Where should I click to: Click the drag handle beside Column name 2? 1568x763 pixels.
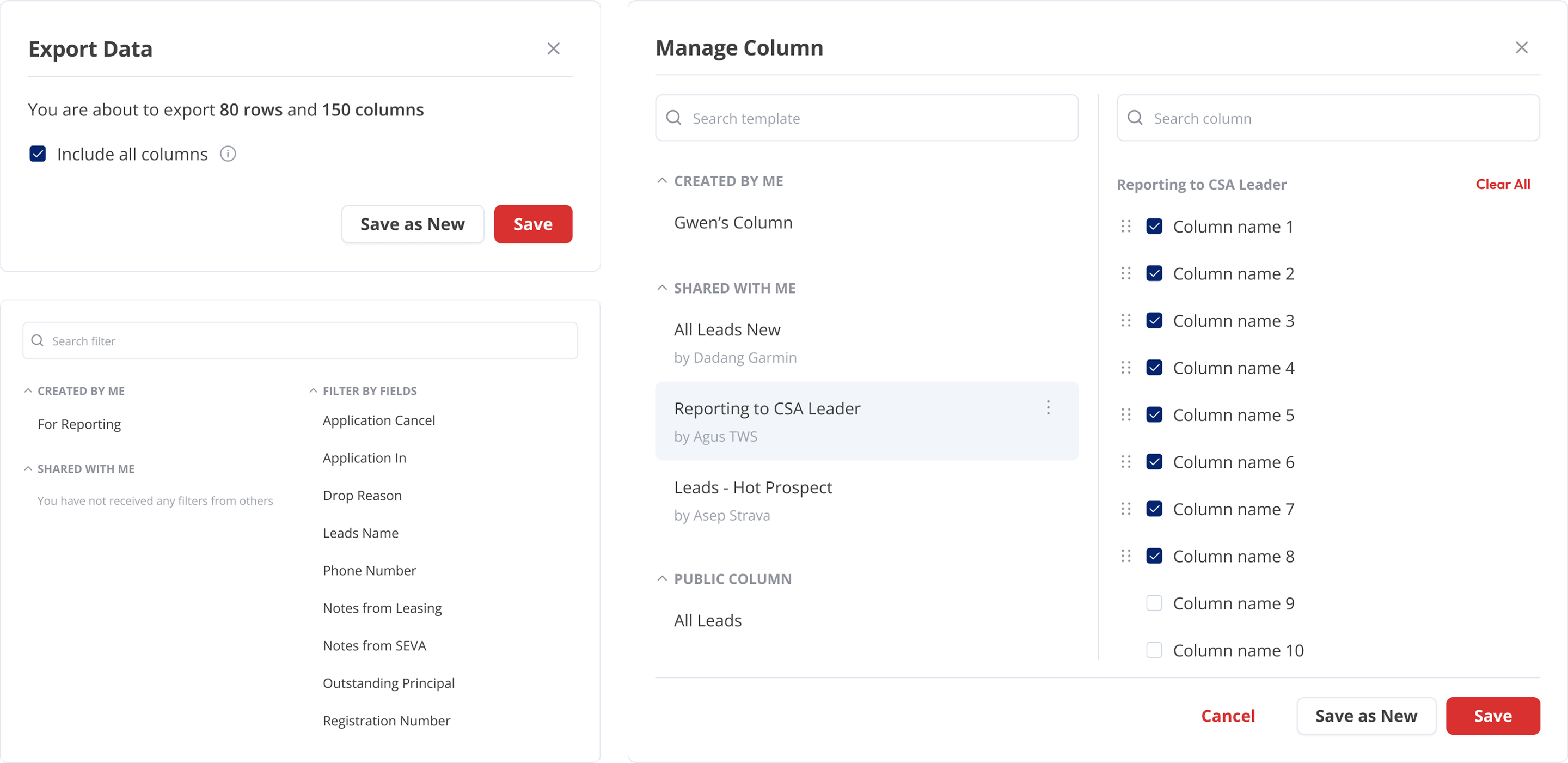pyautogui.click(x=1126, y=273)
